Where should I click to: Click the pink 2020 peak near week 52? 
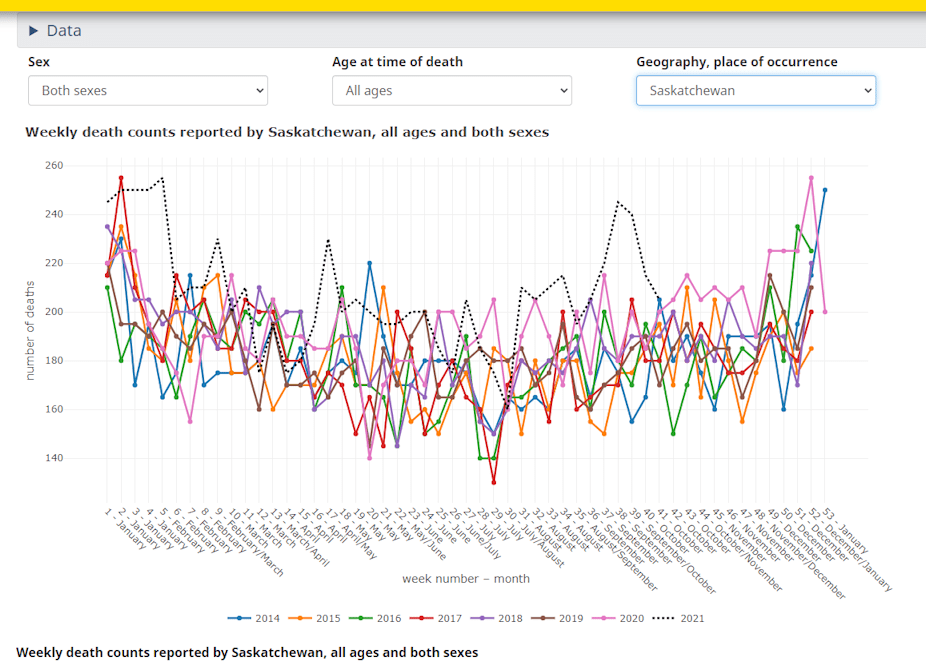(811, 178)
